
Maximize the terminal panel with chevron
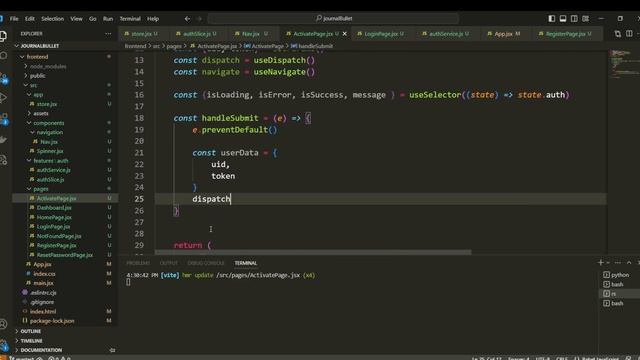[x=629, y=262]
